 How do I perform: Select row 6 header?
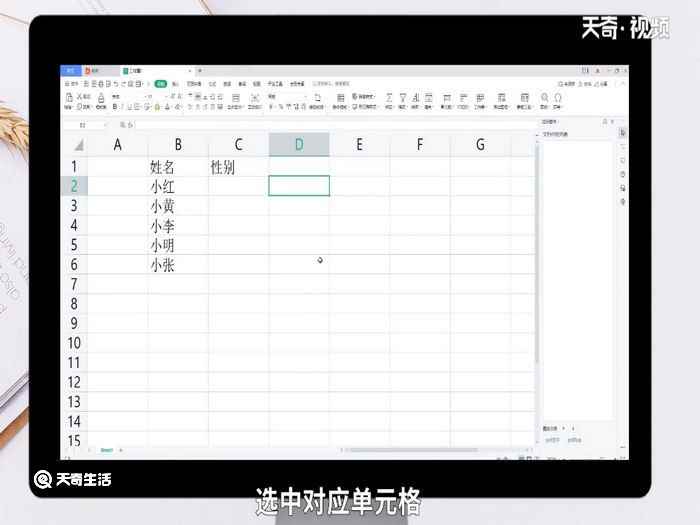point(74,265)
